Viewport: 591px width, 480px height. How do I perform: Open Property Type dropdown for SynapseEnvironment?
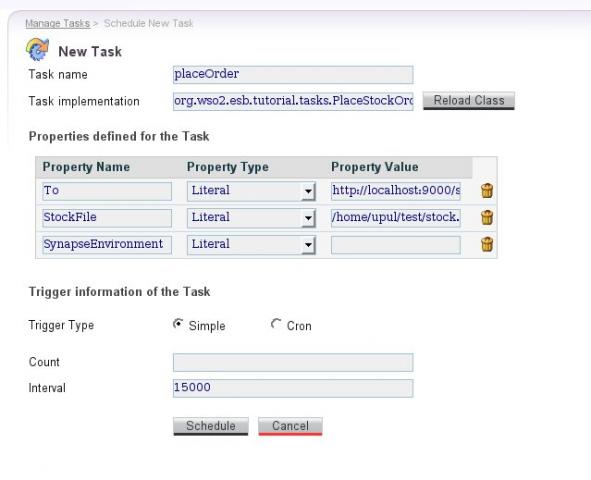pyautogui.click(x=308, y=245)
